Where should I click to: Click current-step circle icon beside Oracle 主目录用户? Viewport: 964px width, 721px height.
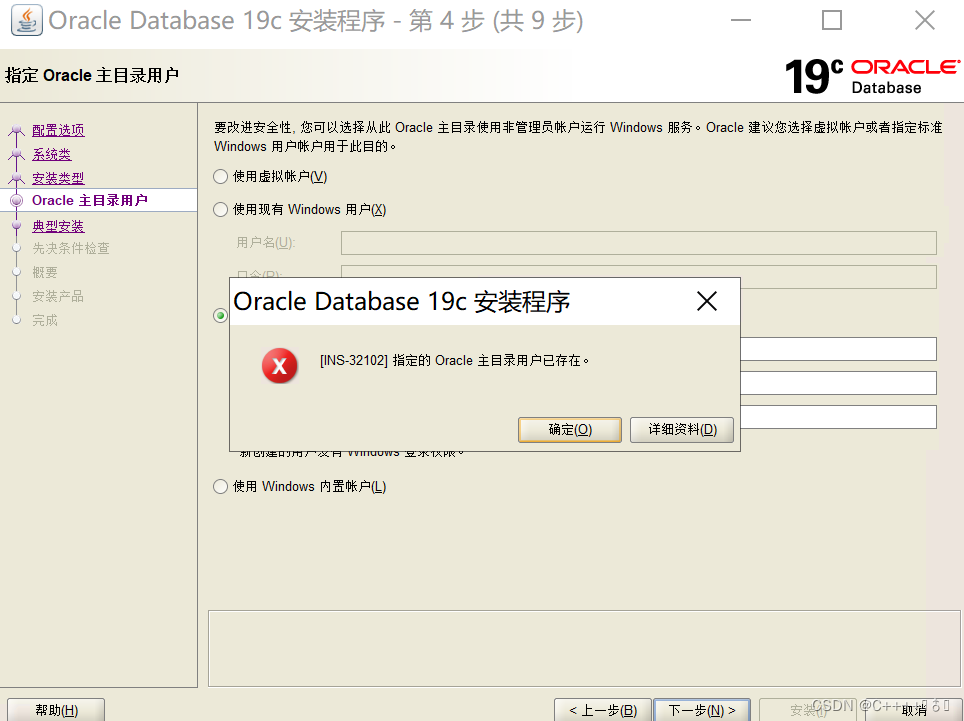click(x=17, y=200)
